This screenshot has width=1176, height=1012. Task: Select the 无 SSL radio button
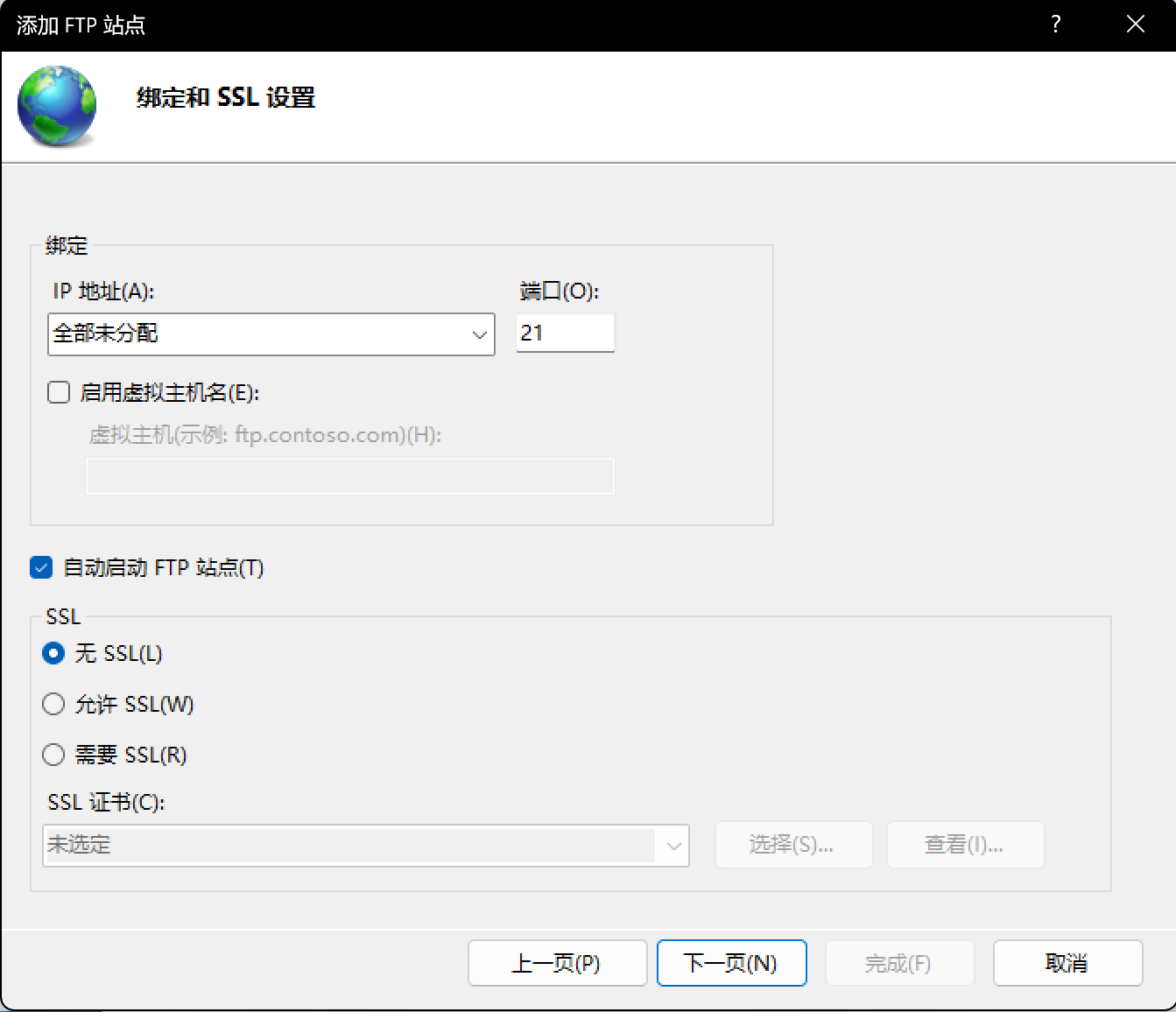point(53,653)
